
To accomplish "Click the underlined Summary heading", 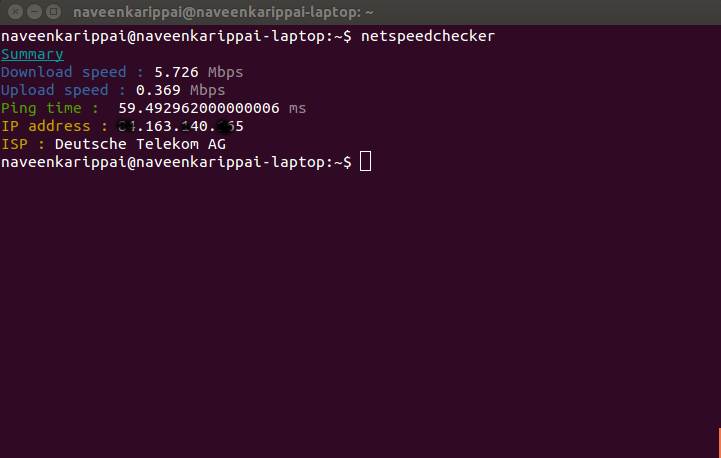I will pos(32,54).
